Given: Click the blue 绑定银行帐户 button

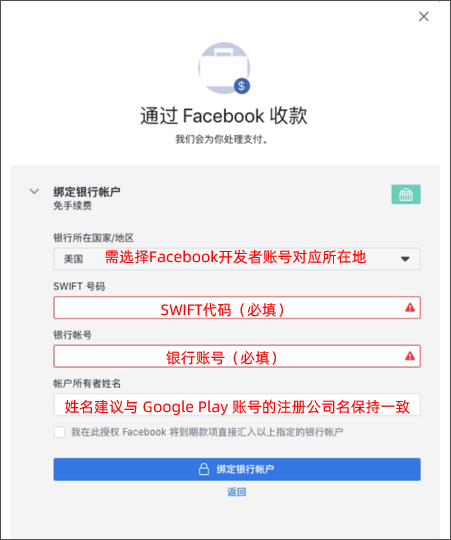Looking at the screenshot, I should click(x=237, y=469).
